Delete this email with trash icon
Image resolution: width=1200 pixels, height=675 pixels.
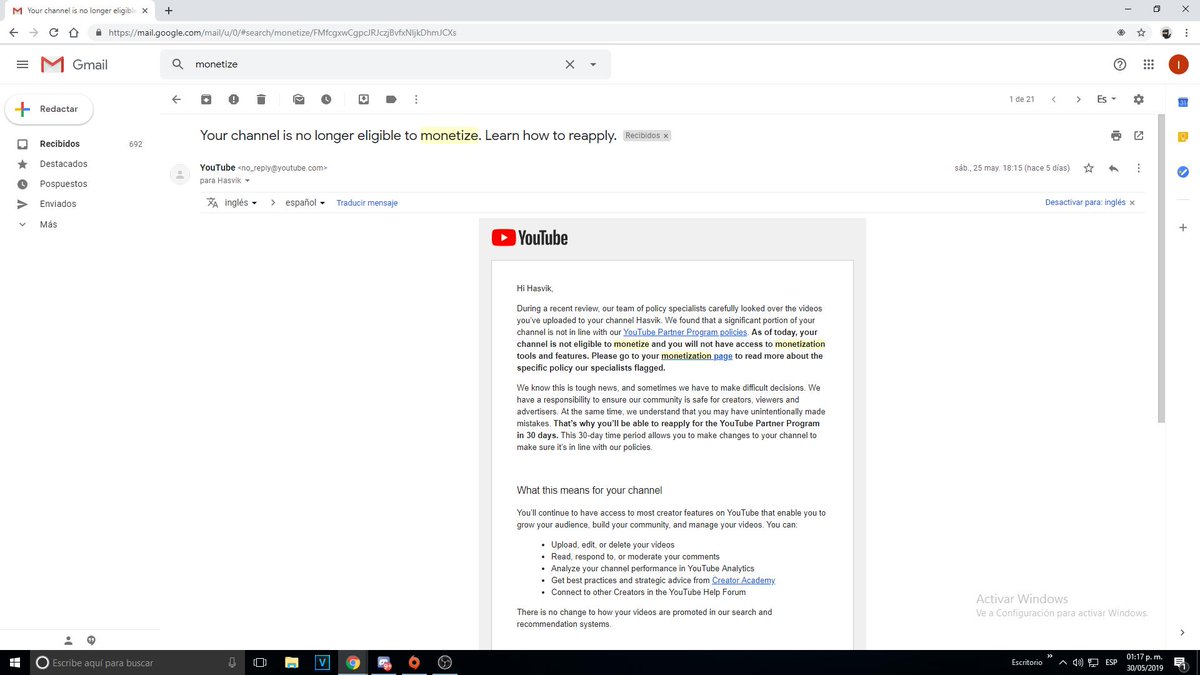(x=261, y=99)
